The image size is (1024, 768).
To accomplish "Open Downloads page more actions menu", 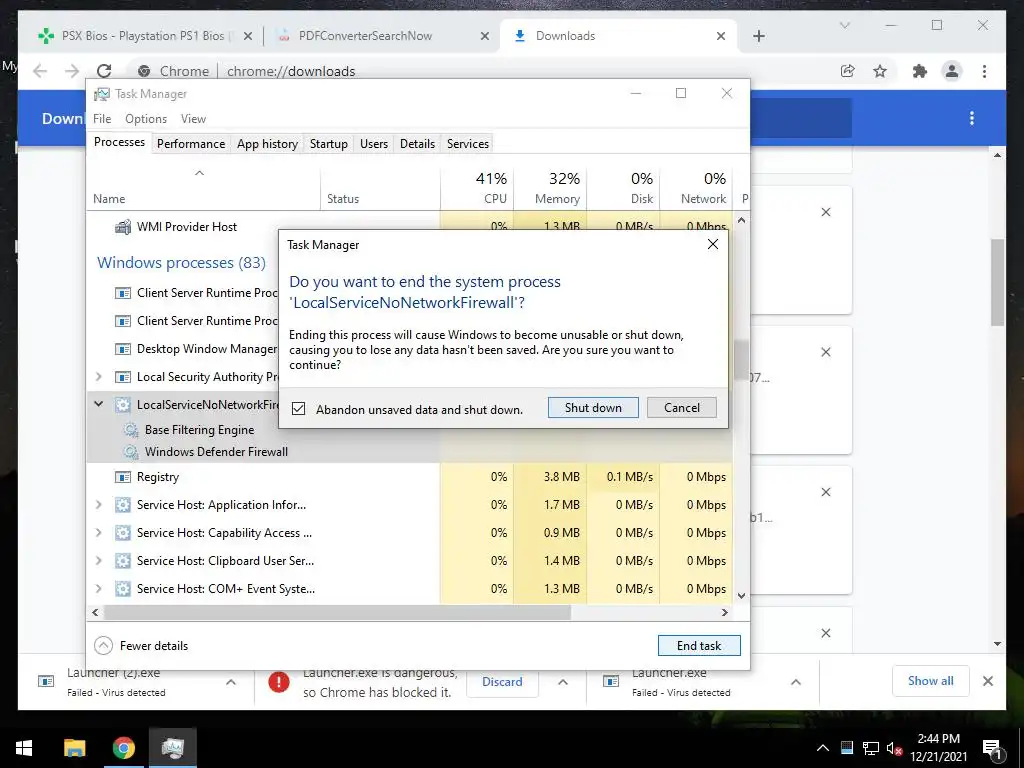I will point(972,118).
